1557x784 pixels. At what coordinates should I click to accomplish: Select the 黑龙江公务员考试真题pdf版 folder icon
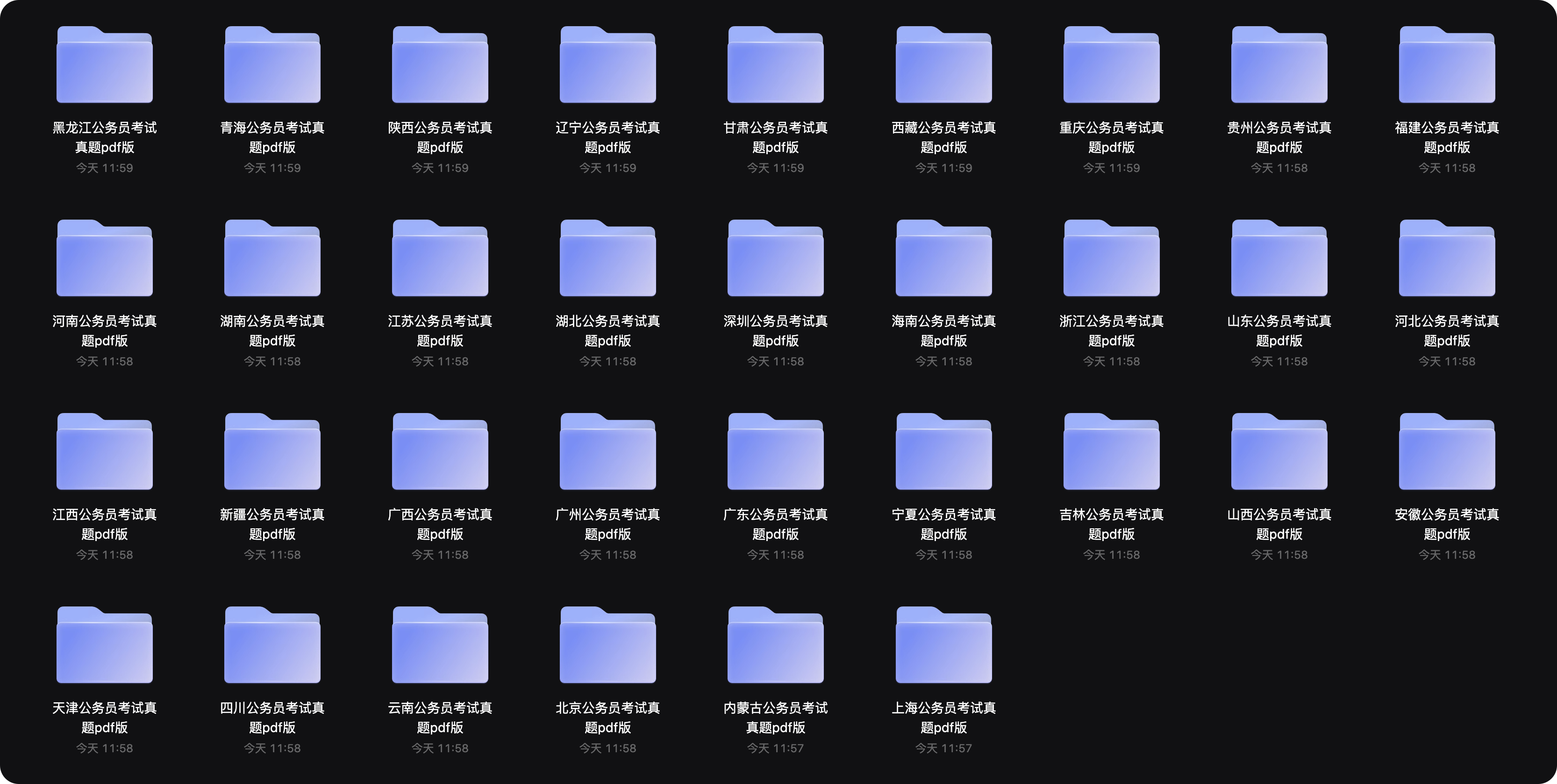(105, 64)
